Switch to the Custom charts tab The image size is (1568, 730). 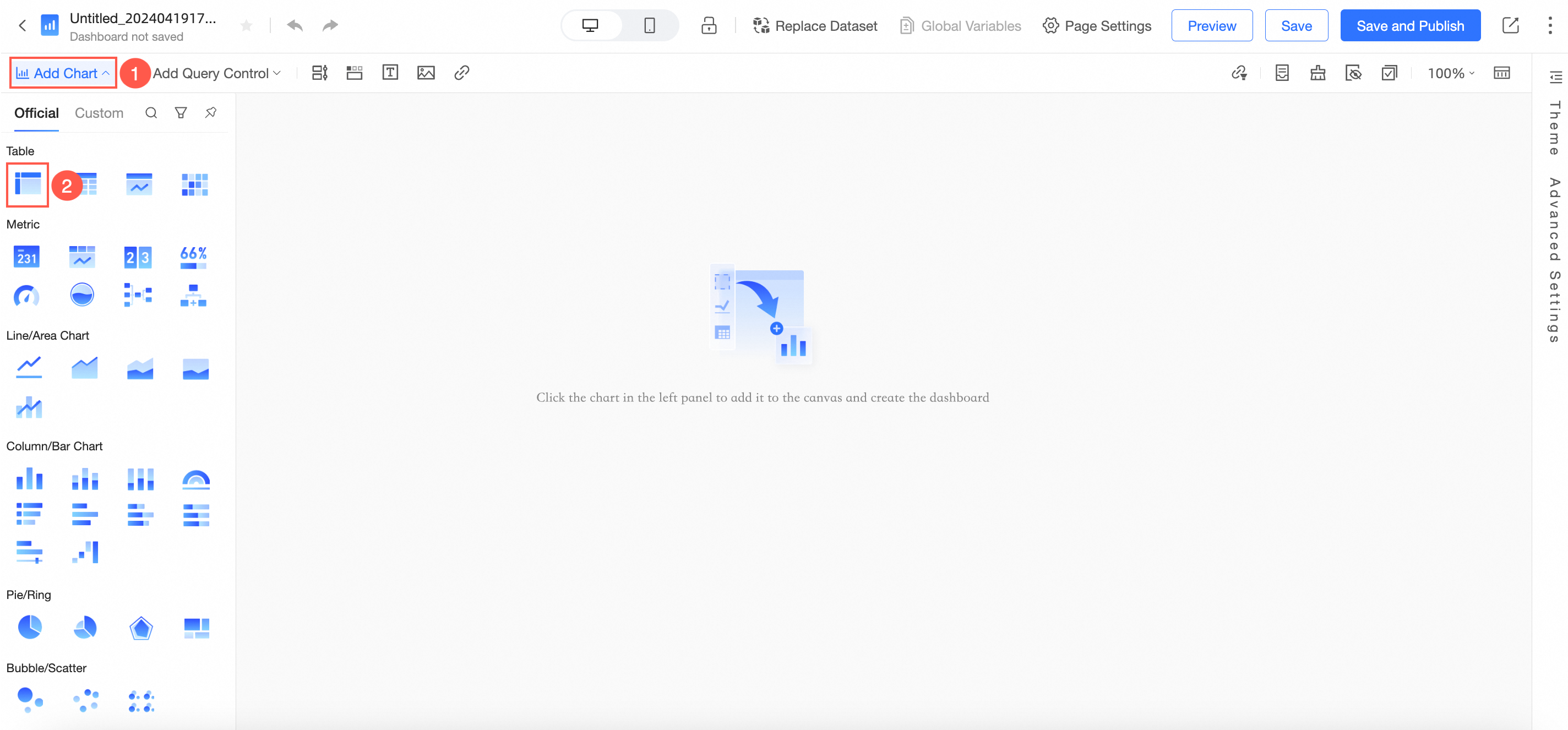[x=99, y=113]
